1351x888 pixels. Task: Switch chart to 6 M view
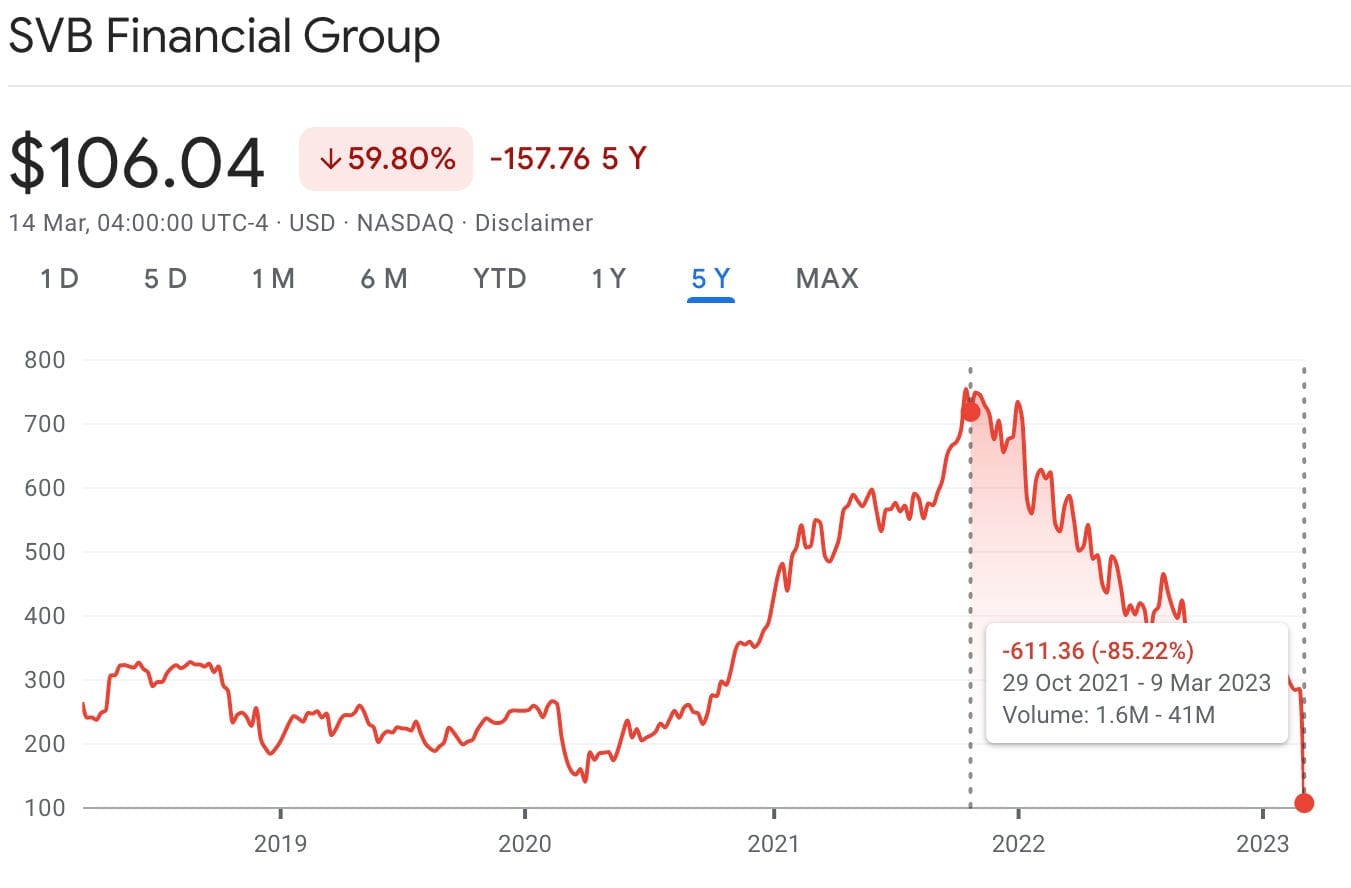(x=384, y=278)
